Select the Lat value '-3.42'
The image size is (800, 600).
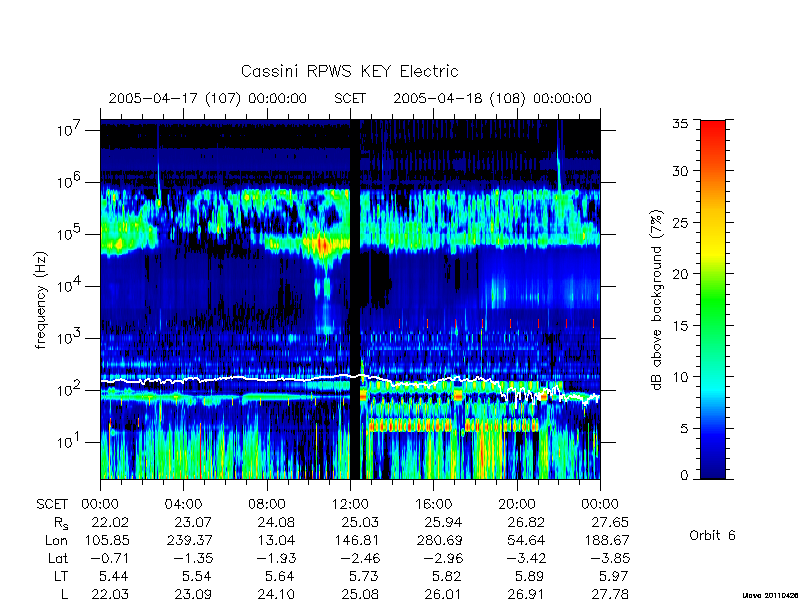point(527,558)
